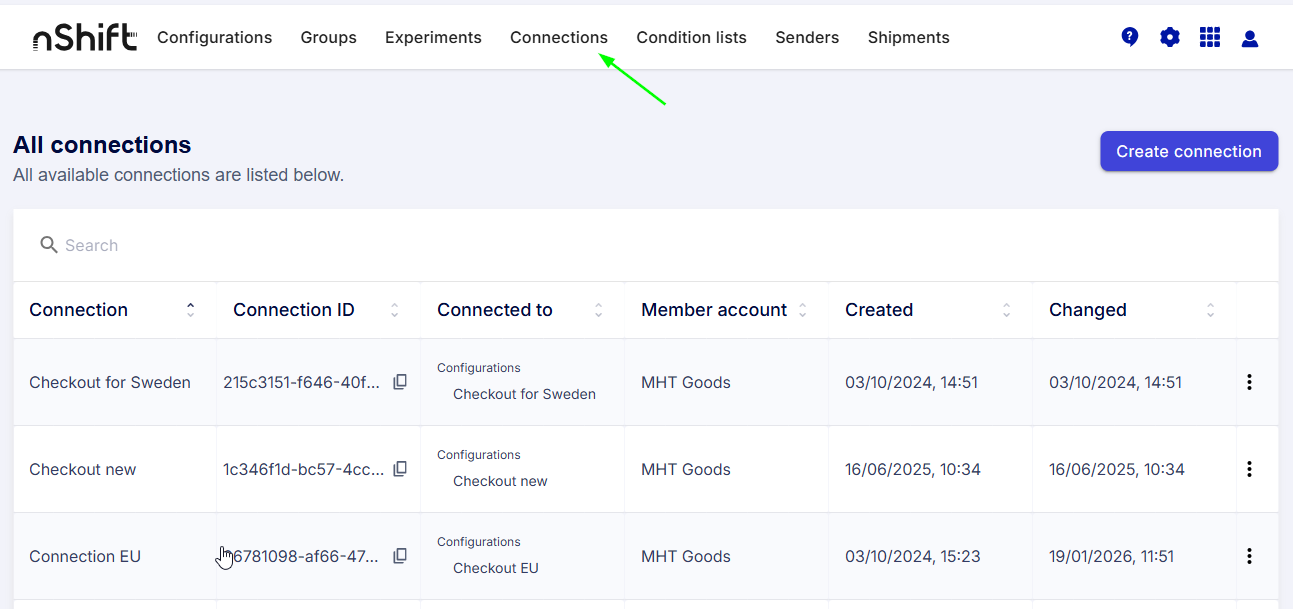Open the settings gear icon

[x=1170, y=38]
